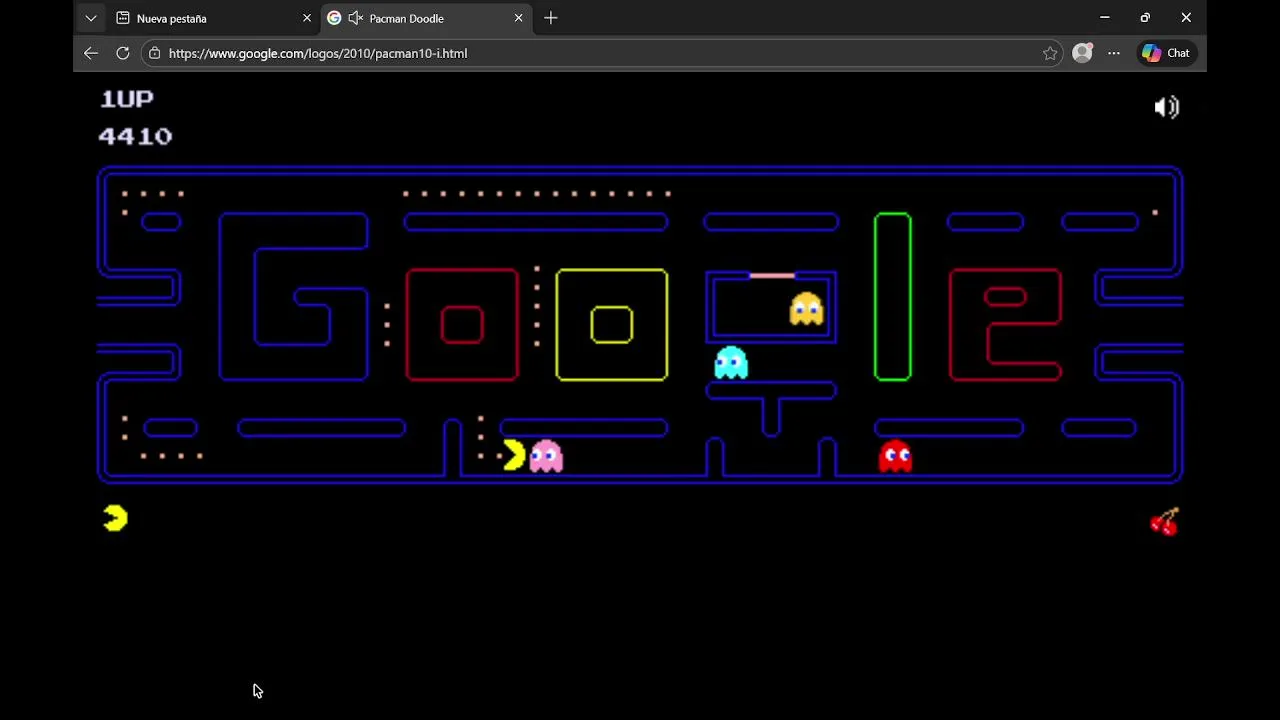Close the Nueva pestaña tab
This screenshot has width=1280, height=720.
tap(307, 18)
